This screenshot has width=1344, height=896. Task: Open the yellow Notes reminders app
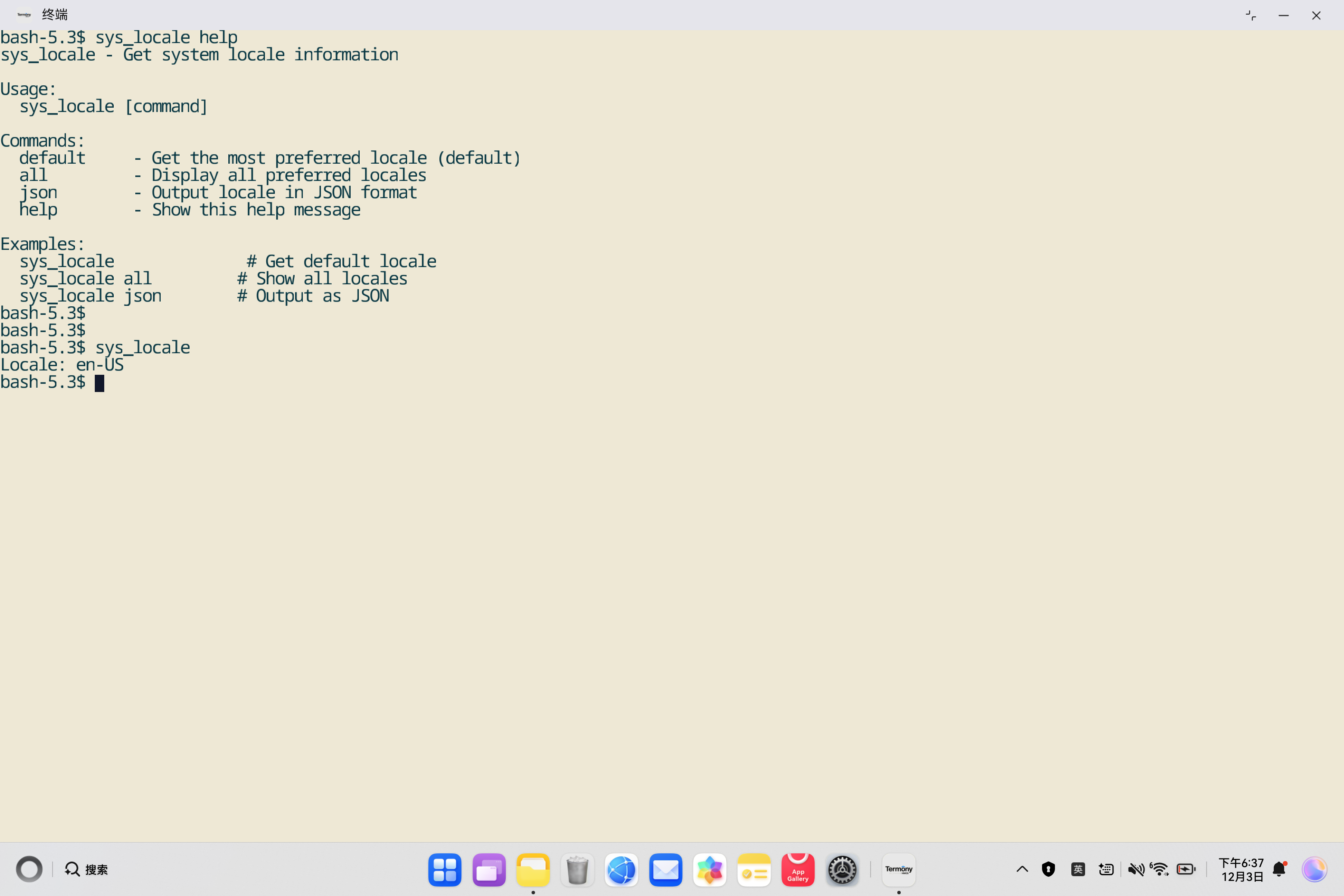[x=754, y=870]
